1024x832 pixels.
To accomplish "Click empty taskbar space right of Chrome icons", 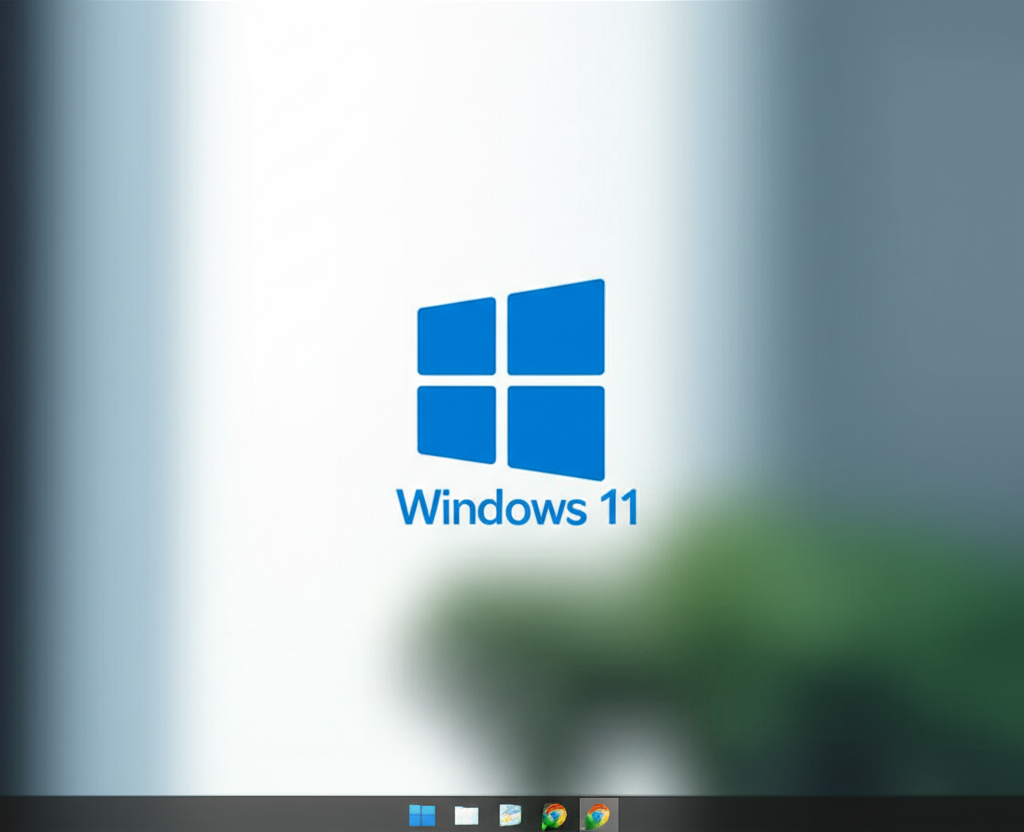I will [800, 815].
